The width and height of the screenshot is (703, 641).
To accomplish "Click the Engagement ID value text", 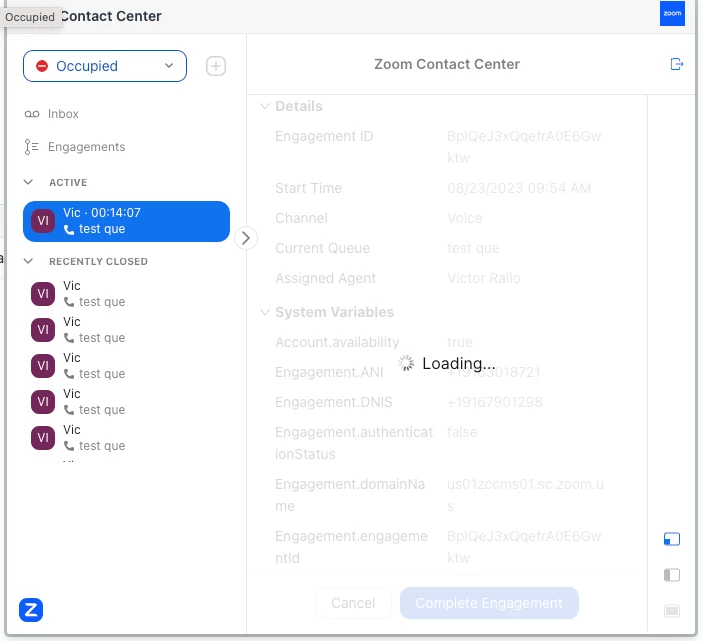I will click(x=524, y=147).
